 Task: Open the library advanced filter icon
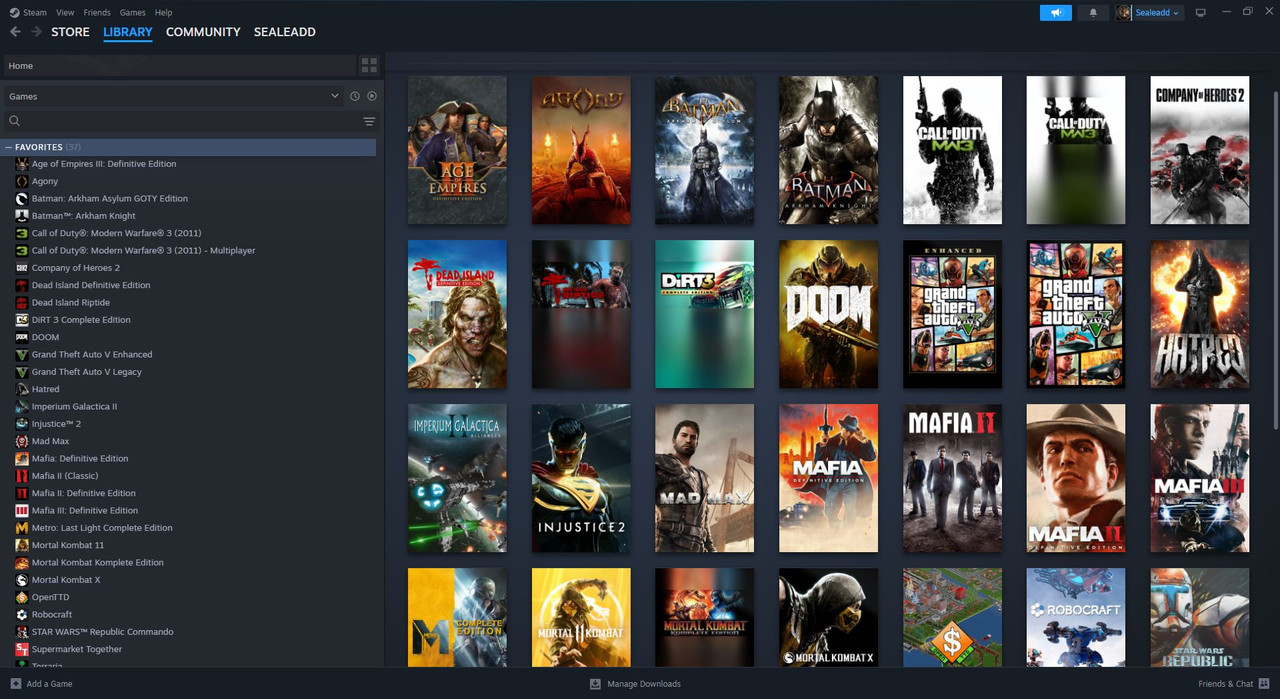point(369,121)
